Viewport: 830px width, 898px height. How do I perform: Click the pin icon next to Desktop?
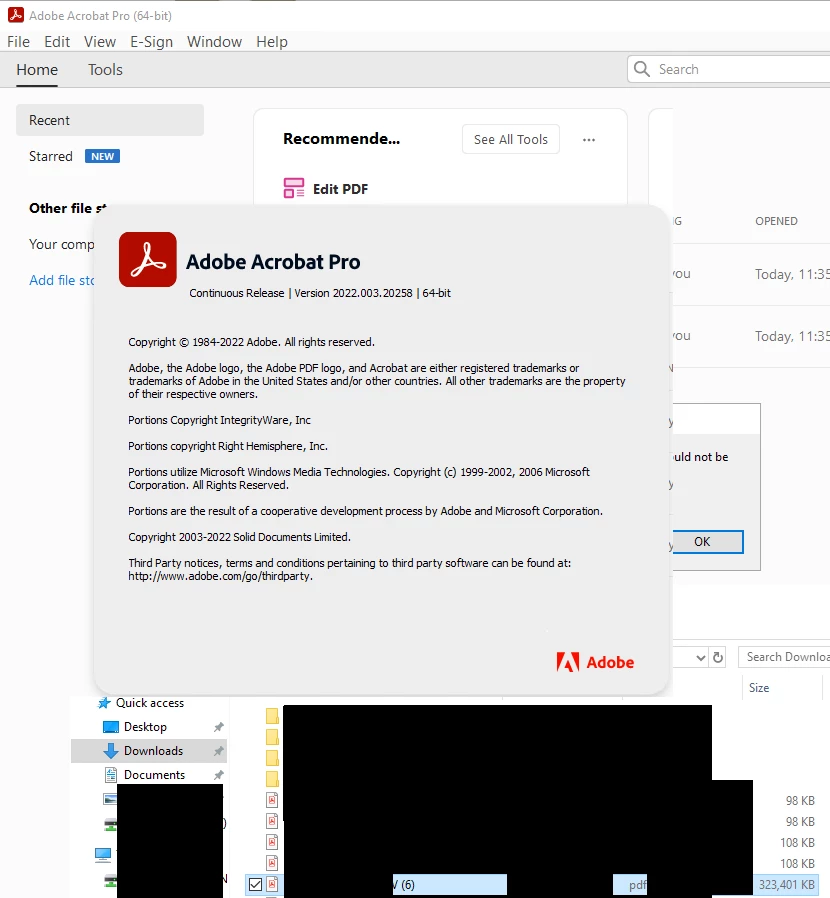point(218,727)
